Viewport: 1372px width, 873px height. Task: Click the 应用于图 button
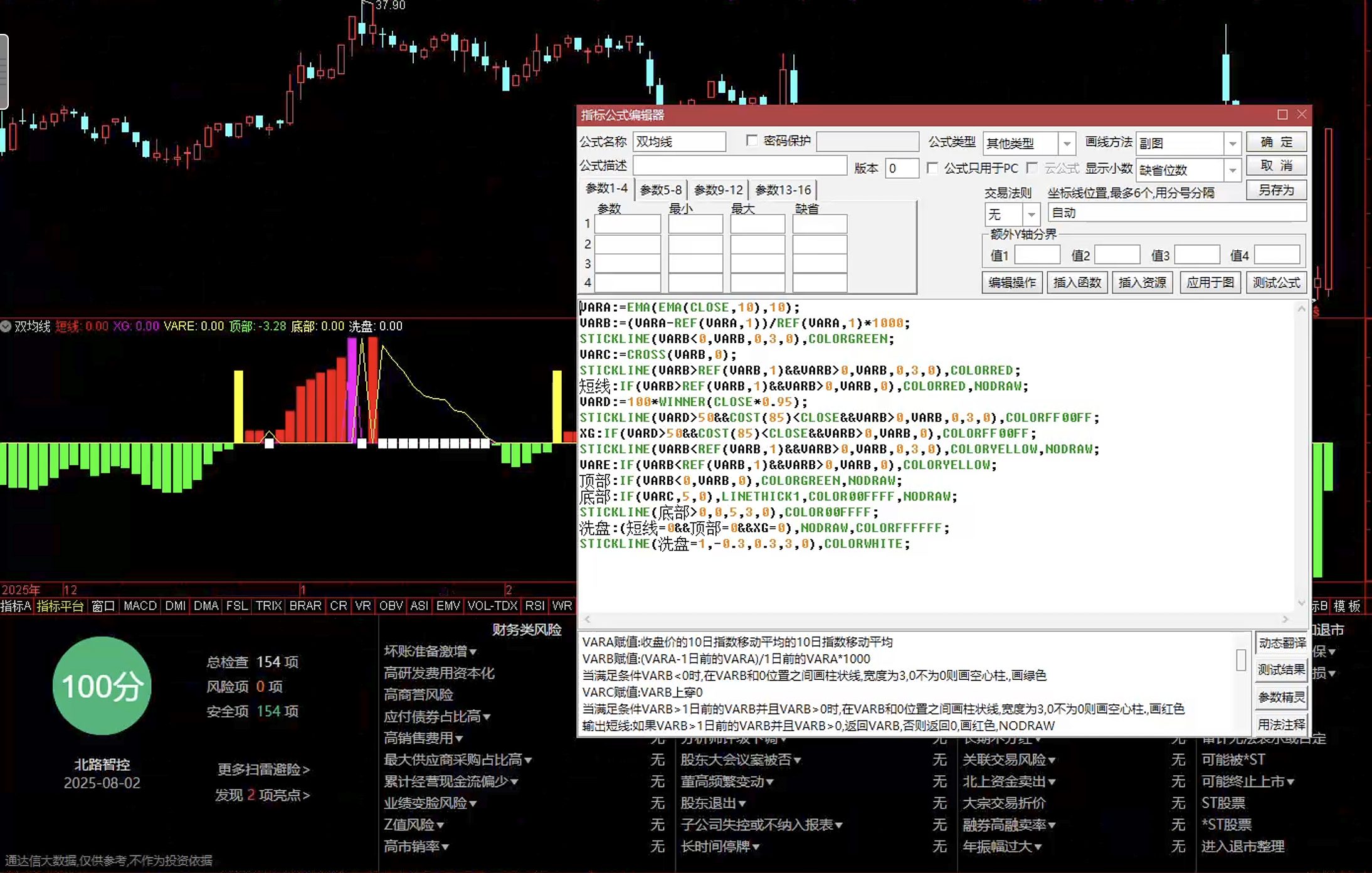pyautogui.click(x=1210, y=283)
